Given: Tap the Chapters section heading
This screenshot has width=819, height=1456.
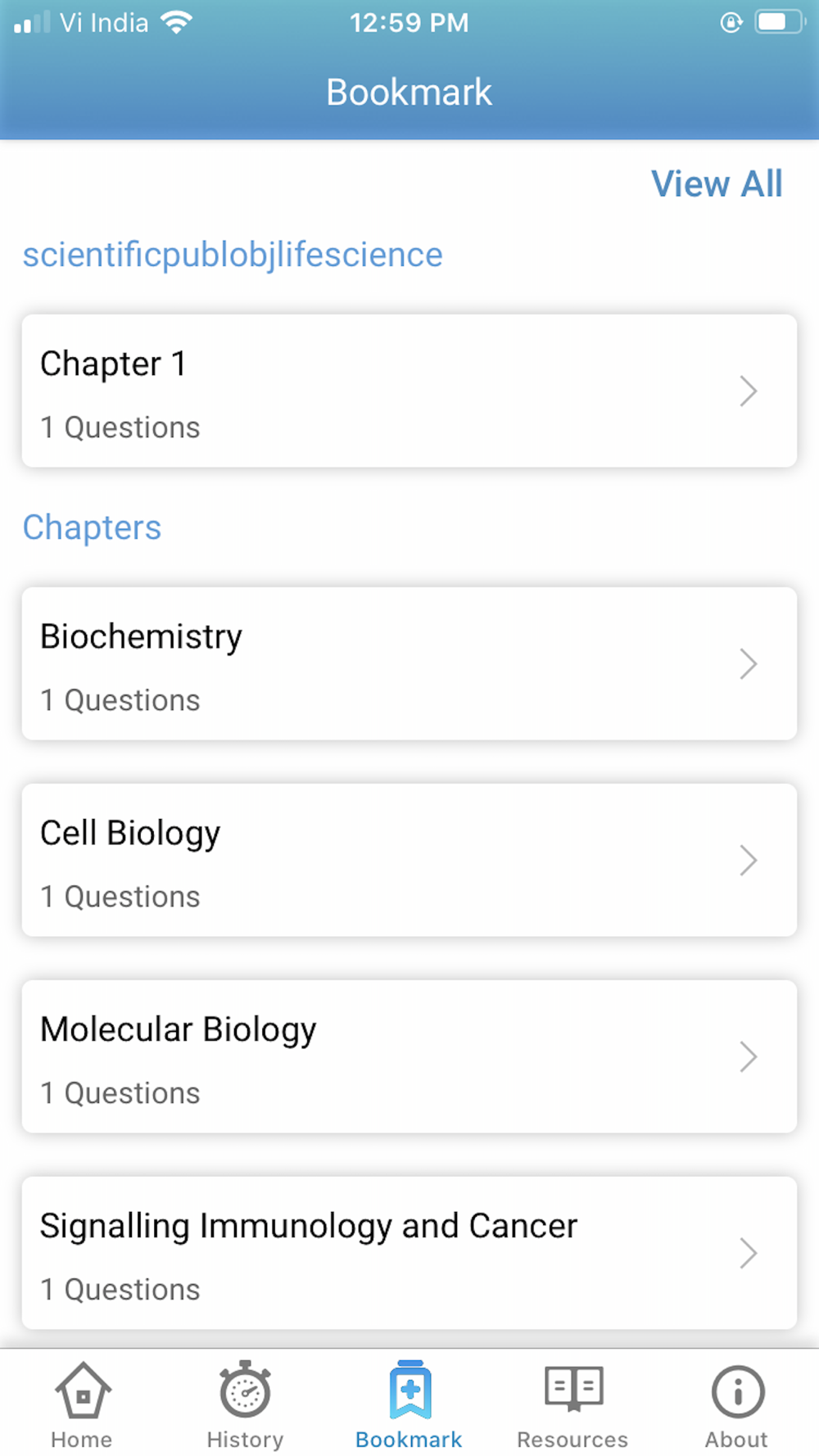Looking at the screenshot, I should 92,527.
